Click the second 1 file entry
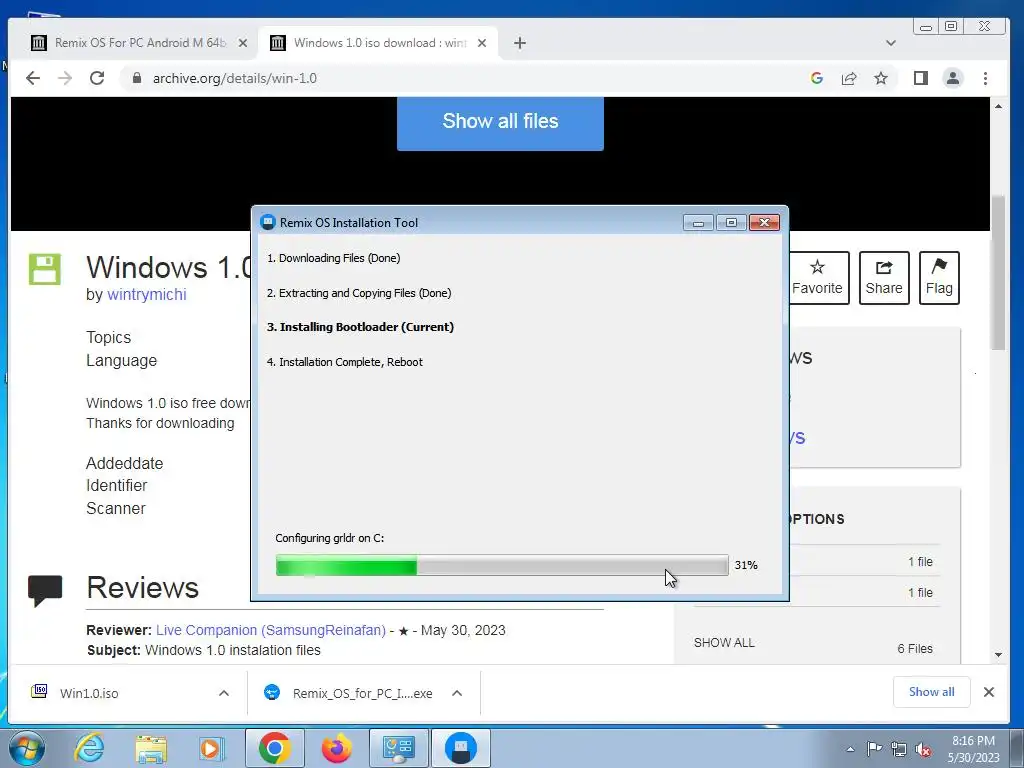The width and height of the screenshot is (1024, 768). (920, 592)
